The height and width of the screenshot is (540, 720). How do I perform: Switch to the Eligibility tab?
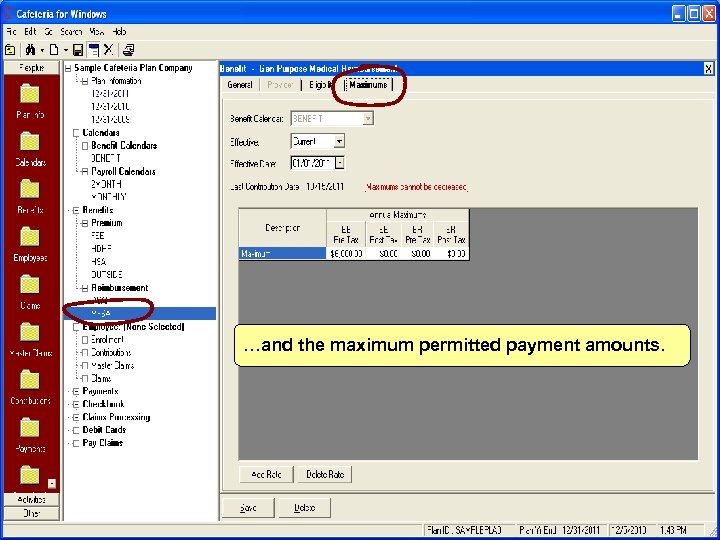320,85
